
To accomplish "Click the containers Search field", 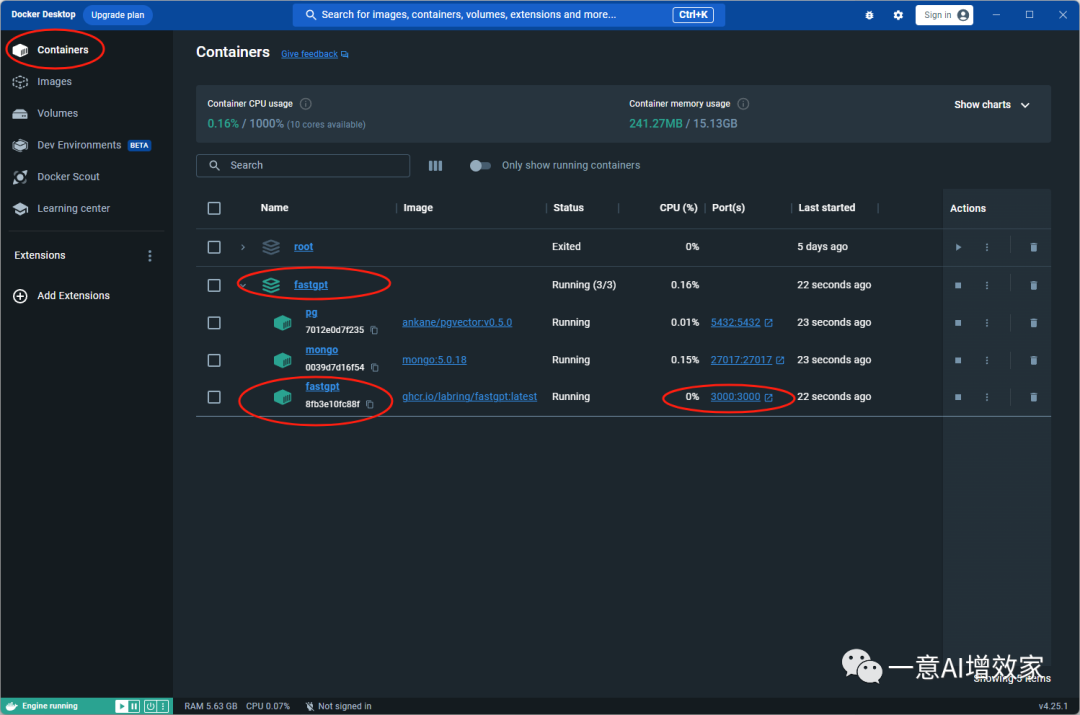I will pos(303,165).
